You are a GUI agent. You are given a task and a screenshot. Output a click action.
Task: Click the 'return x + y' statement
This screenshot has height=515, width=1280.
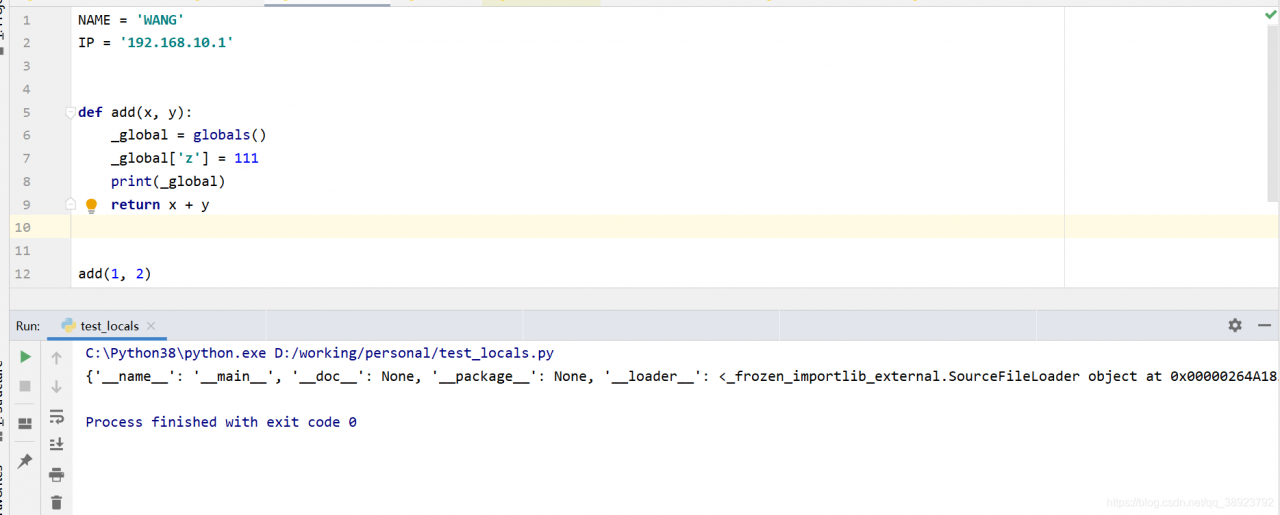(160, 204)
